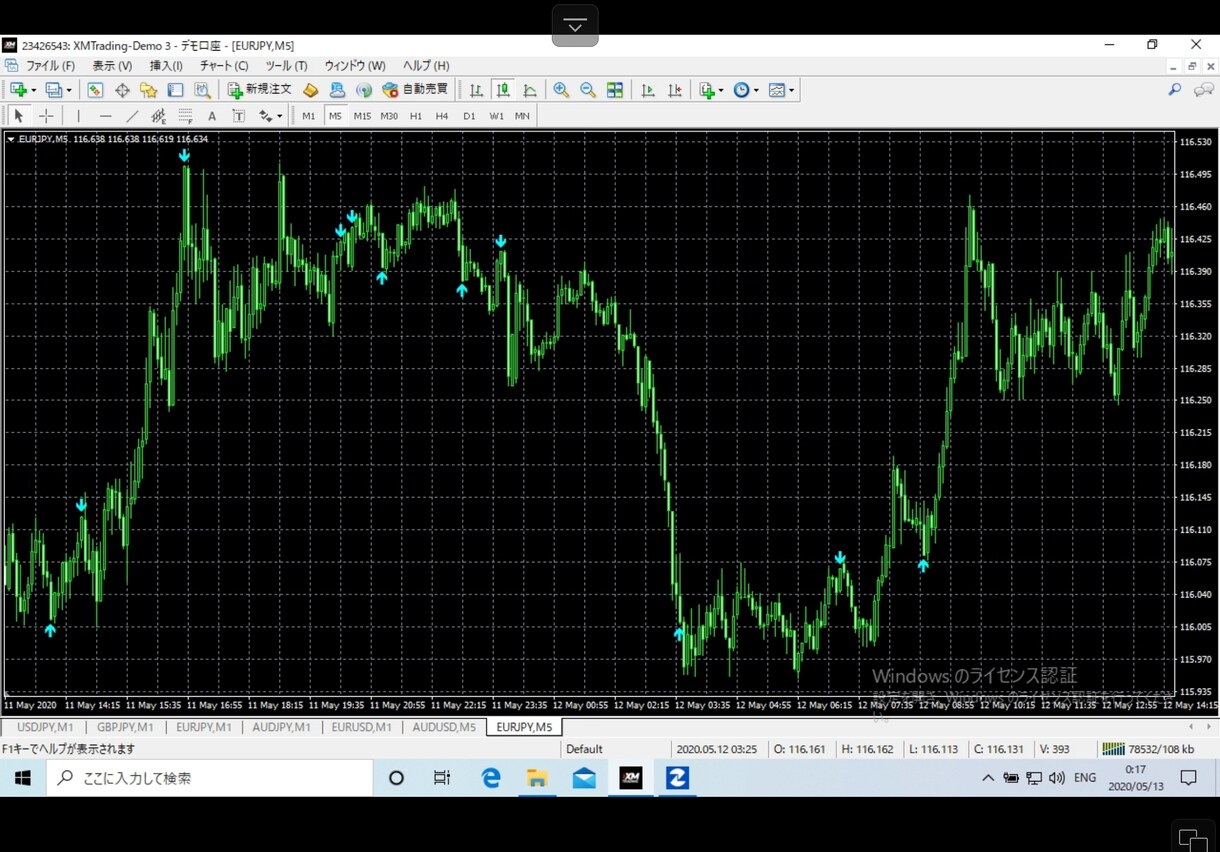This screenshot has width=1220, height=852.
Task: Show the Navigator panel star-folder icon
Action: pos(149,90)
